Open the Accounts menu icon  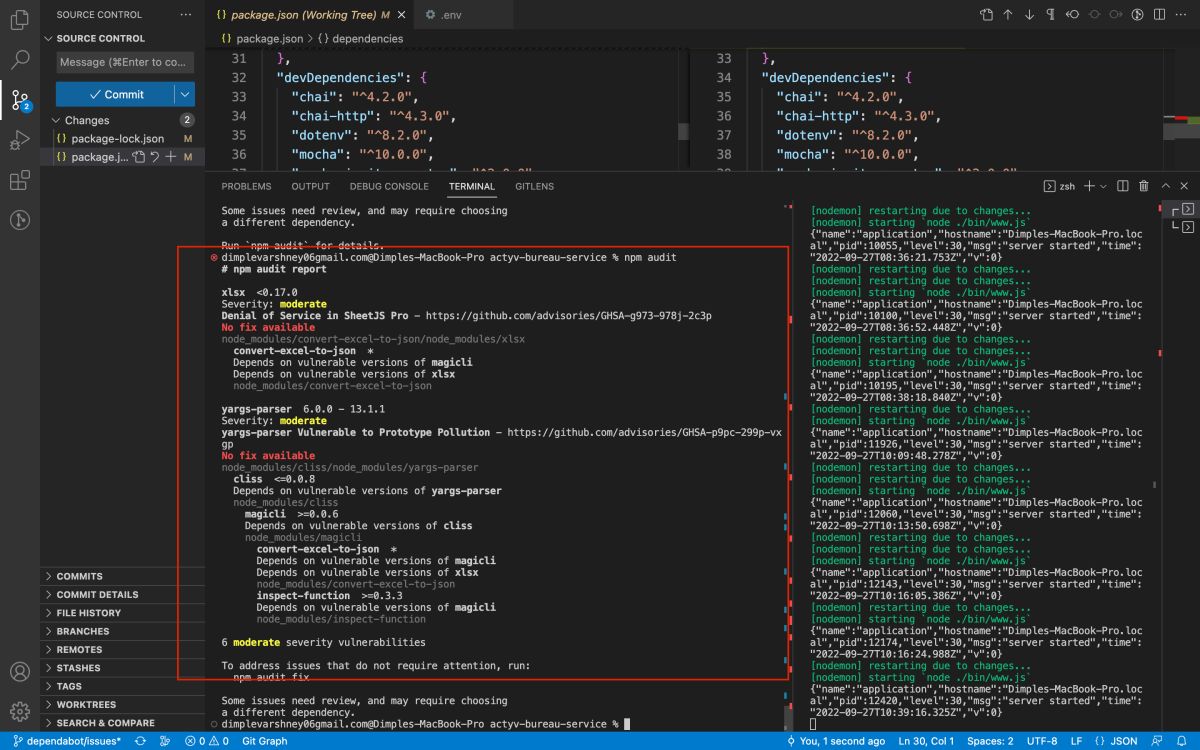(x=20, y=672)
